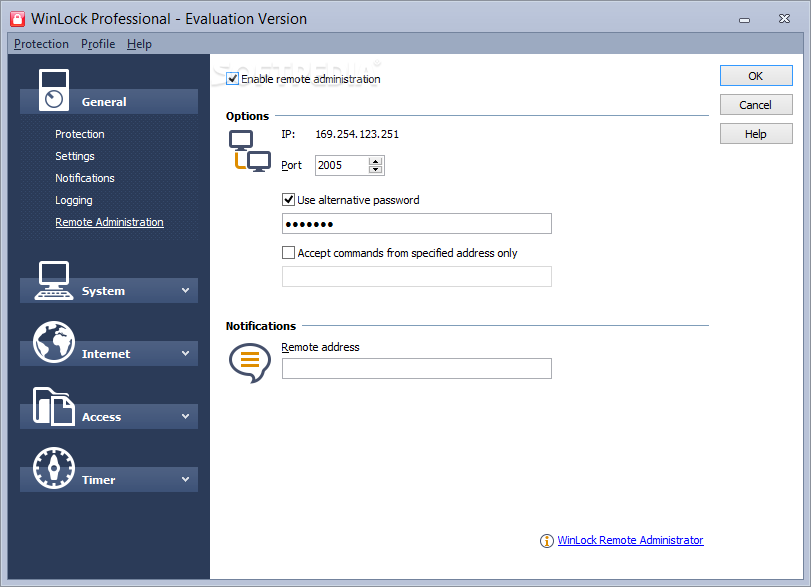Viewport: 811px width, 587px height.
Task: Decrease port number with down arrow
Action: (376, 170)
